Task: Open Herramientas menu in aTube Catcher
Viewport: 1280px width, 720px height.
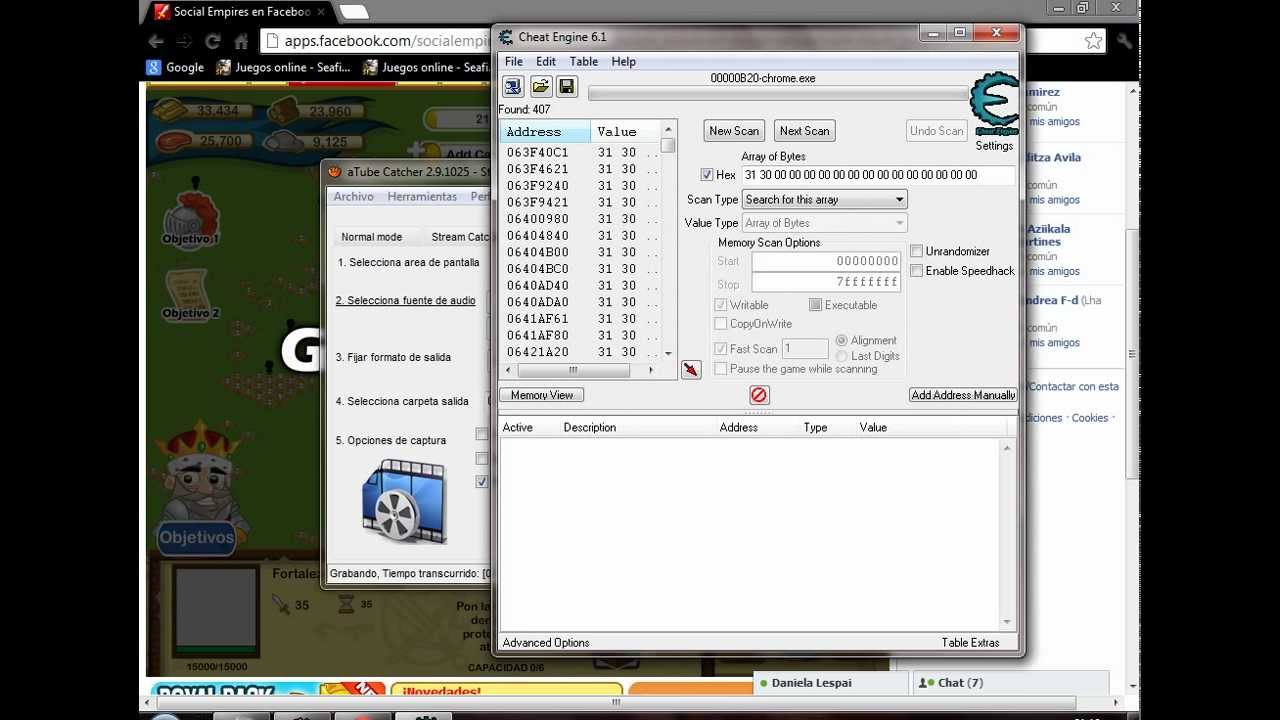Action: point(422,197)
